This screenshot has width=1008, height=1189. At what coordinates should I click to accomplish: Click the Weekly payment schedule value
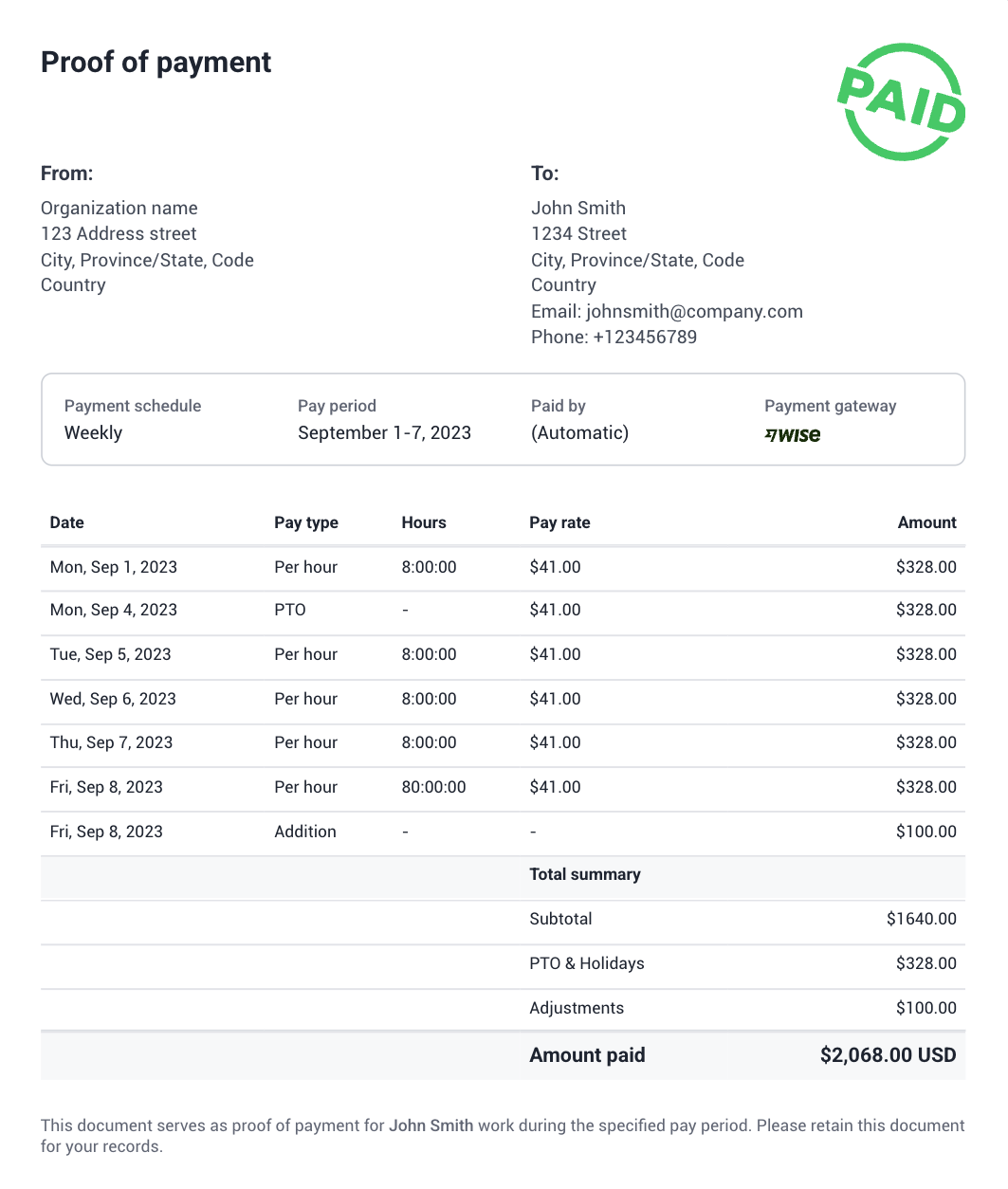click(93, 432)
